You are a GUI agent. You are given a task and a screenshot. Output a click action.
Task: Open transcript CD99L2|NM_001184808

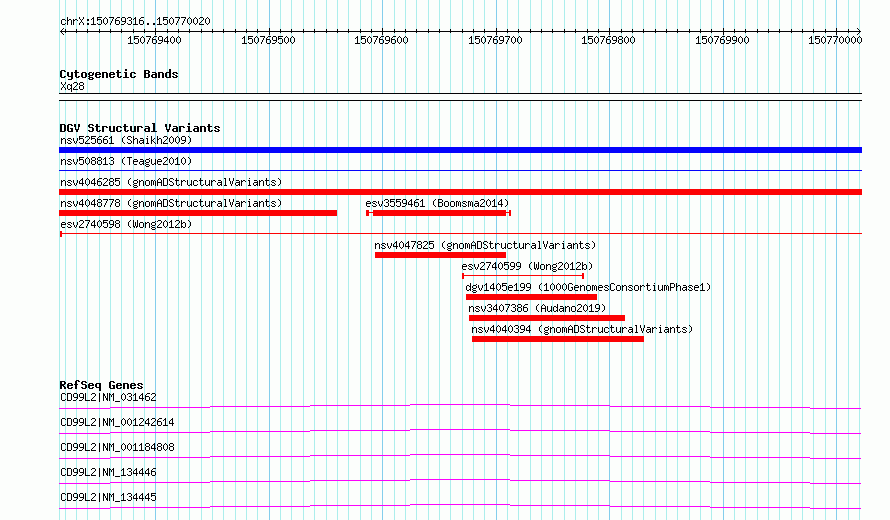point(117,447)
